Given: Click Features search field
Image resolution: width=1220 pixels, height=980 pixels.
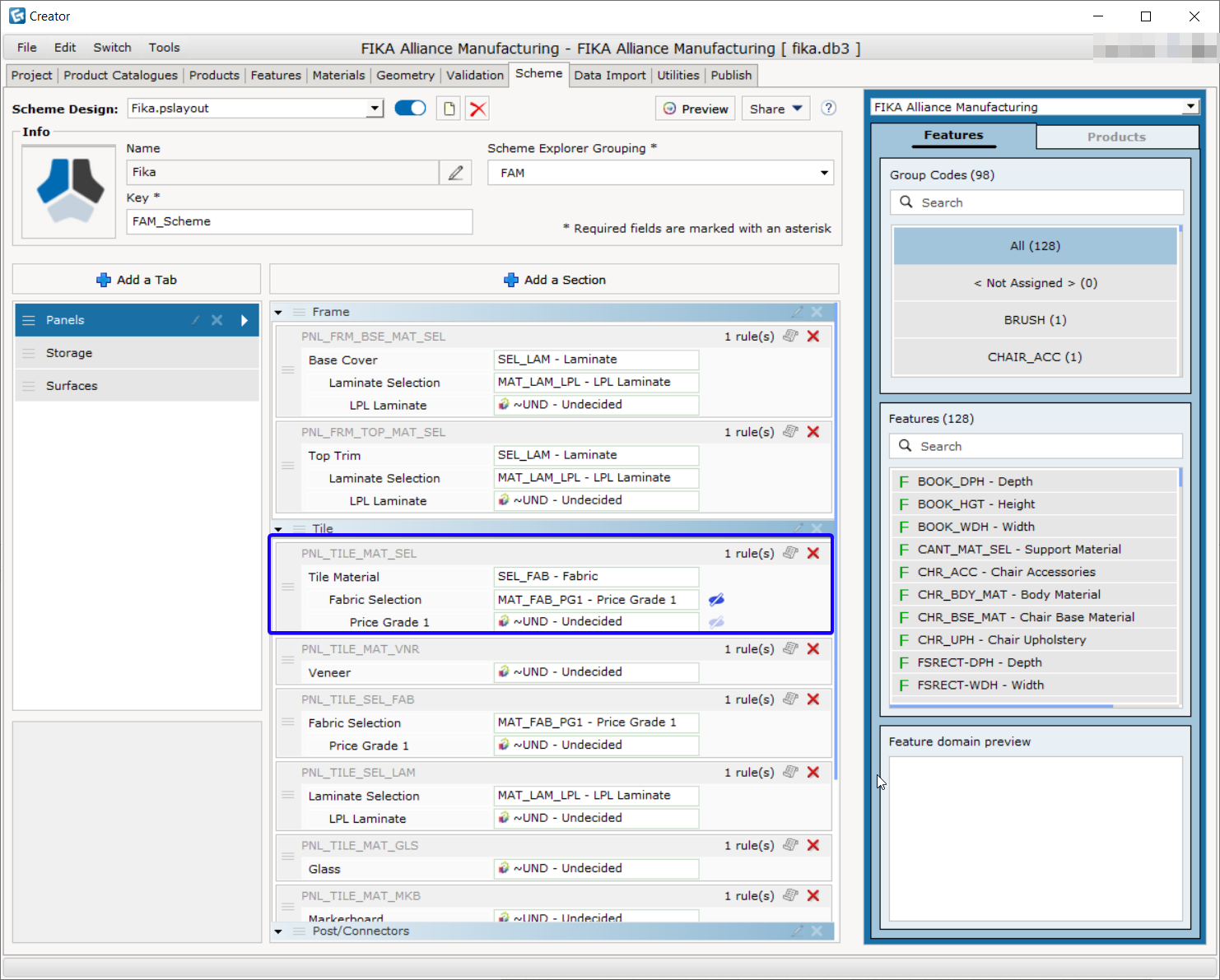Looking at the screenshot, I should tap(1036, 446).
